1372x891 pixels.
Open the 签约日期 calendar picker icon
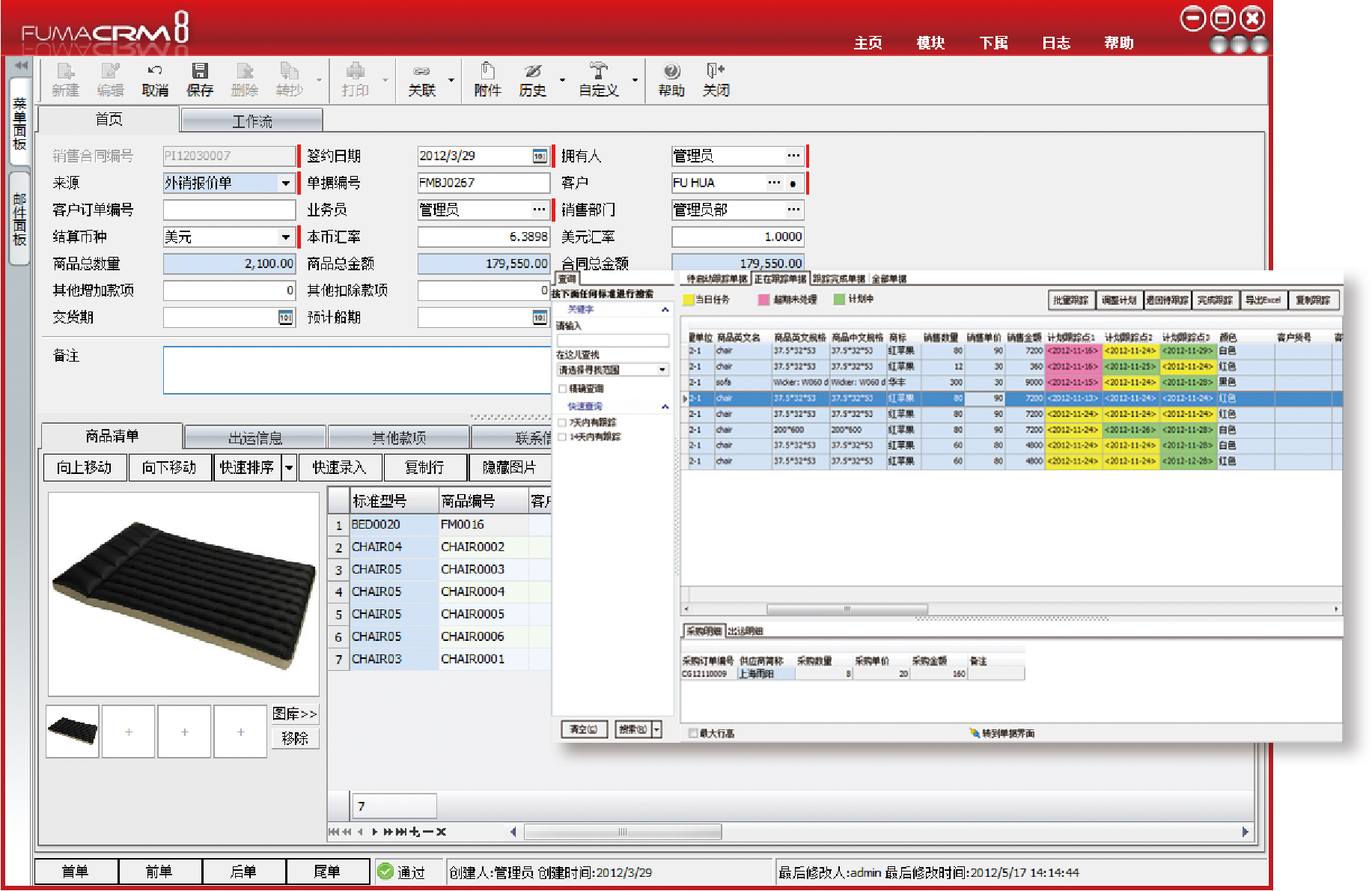pyautogui.click(x=540, y=156)
